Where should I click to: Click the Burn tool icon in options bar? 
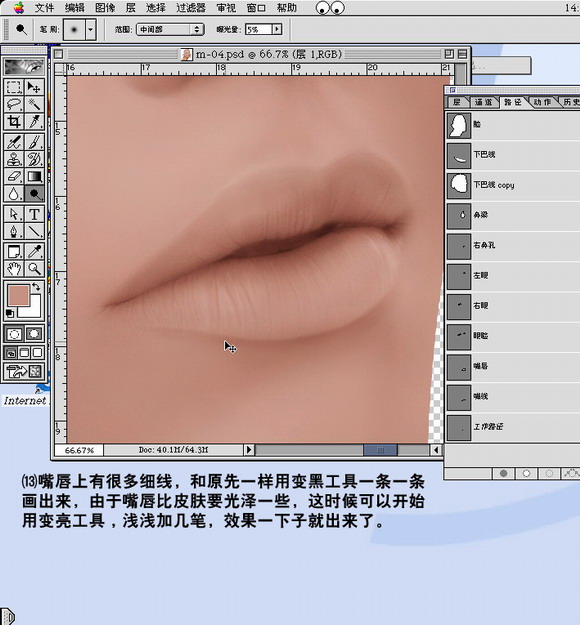(x=21, y=29)
